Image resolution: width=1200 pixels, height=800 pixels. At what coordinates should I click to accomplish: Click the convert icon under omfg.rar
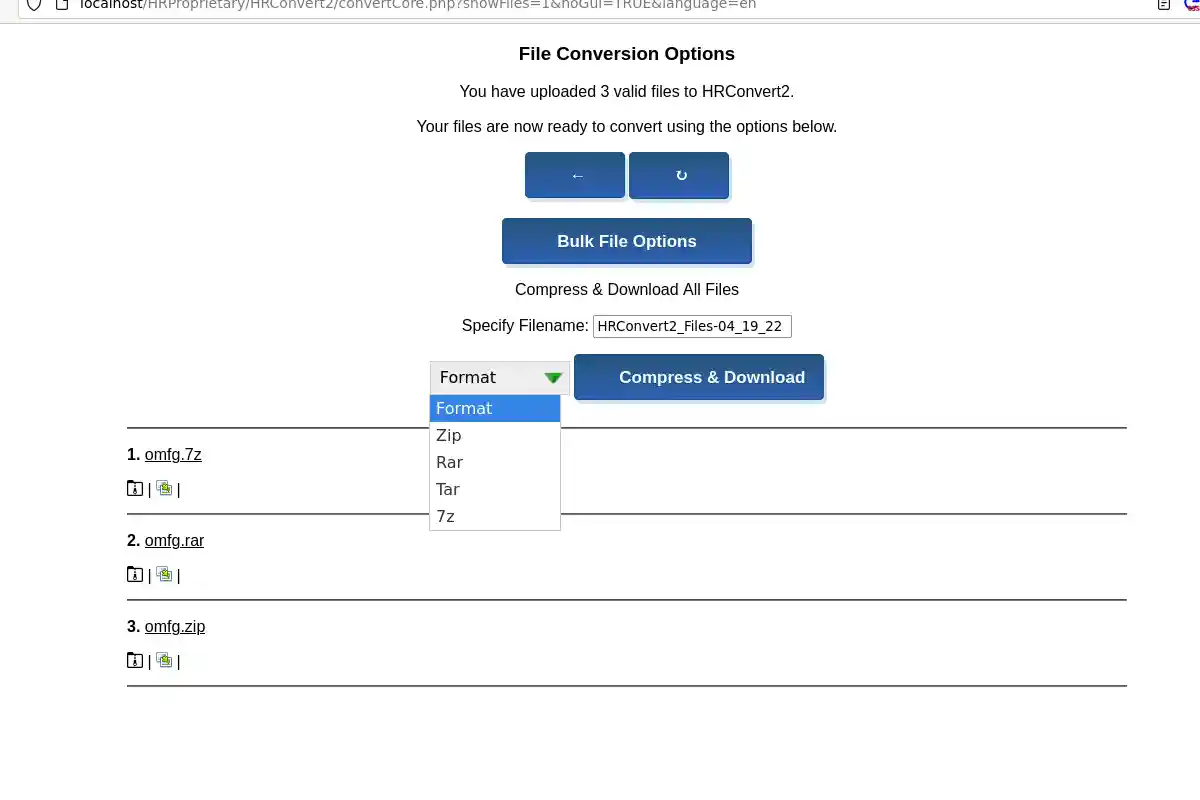164,575
